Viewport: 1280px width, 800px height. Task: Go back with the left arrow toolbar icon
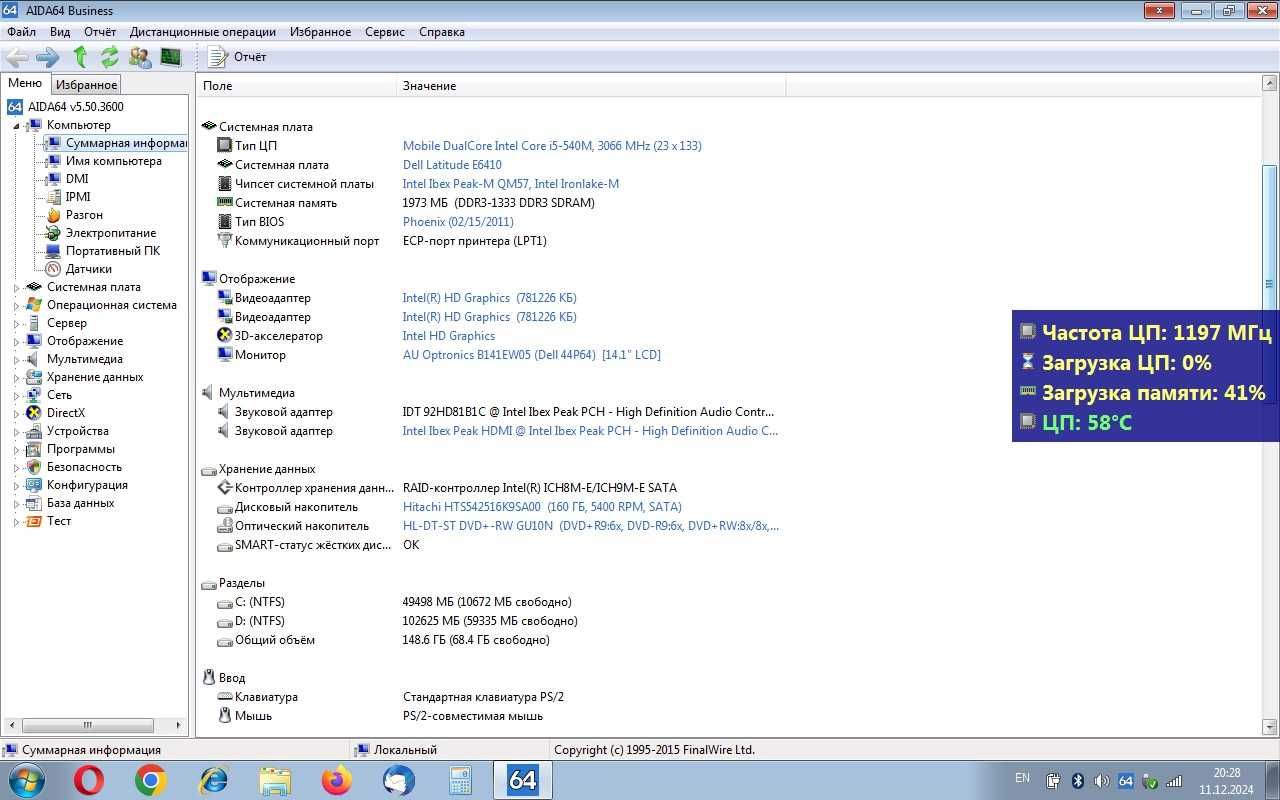[17, 57]
